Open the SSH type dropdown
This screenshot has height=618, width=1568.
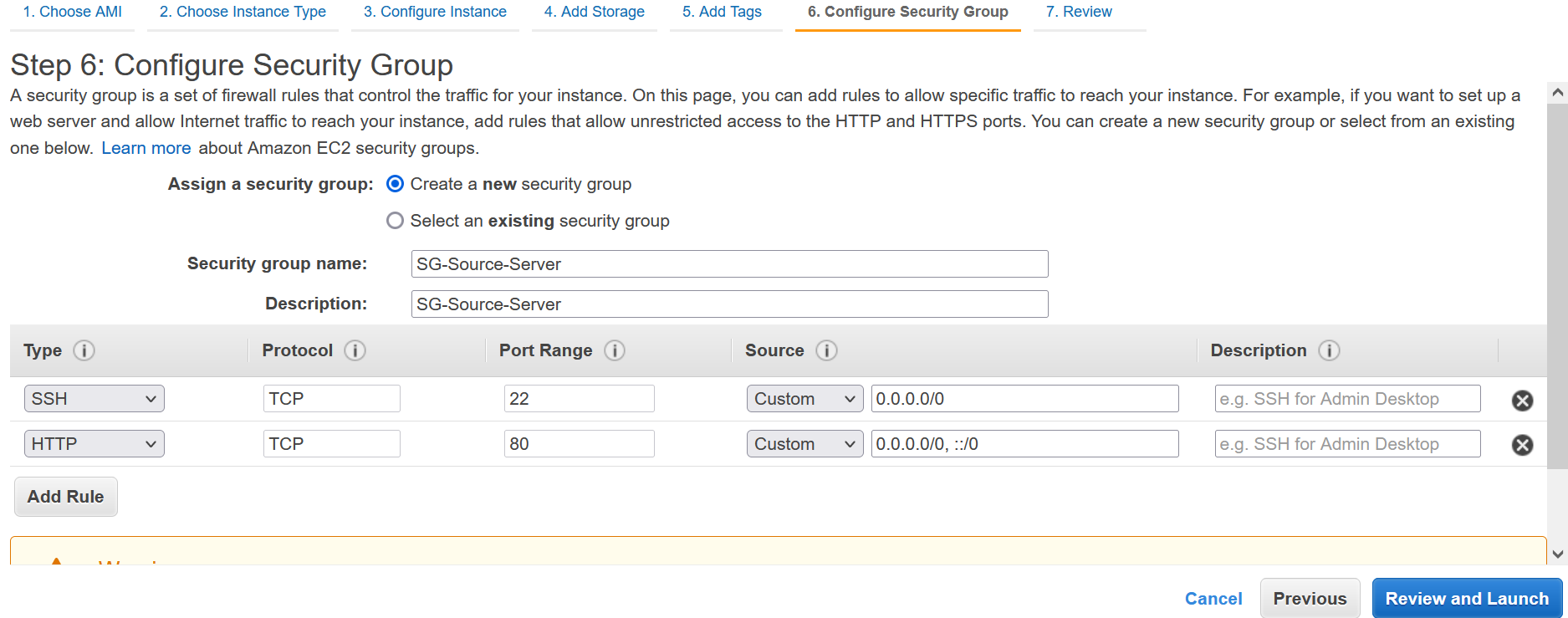point(94,399)
